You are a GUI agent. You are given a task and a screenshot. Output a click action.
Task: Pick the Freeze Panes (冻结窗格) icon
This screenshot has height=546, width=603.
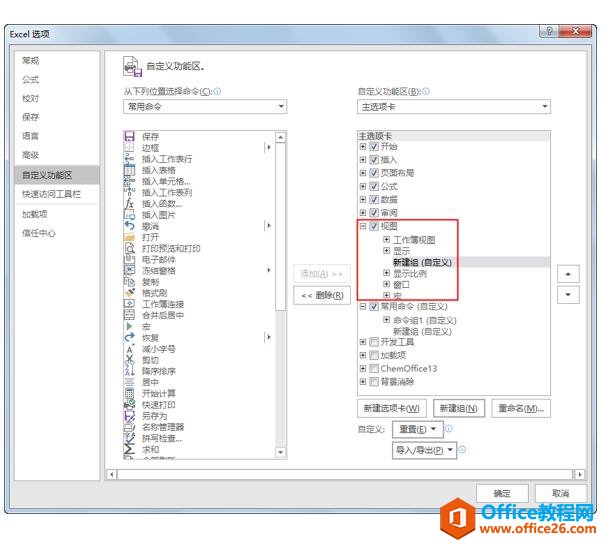point(129,270)
